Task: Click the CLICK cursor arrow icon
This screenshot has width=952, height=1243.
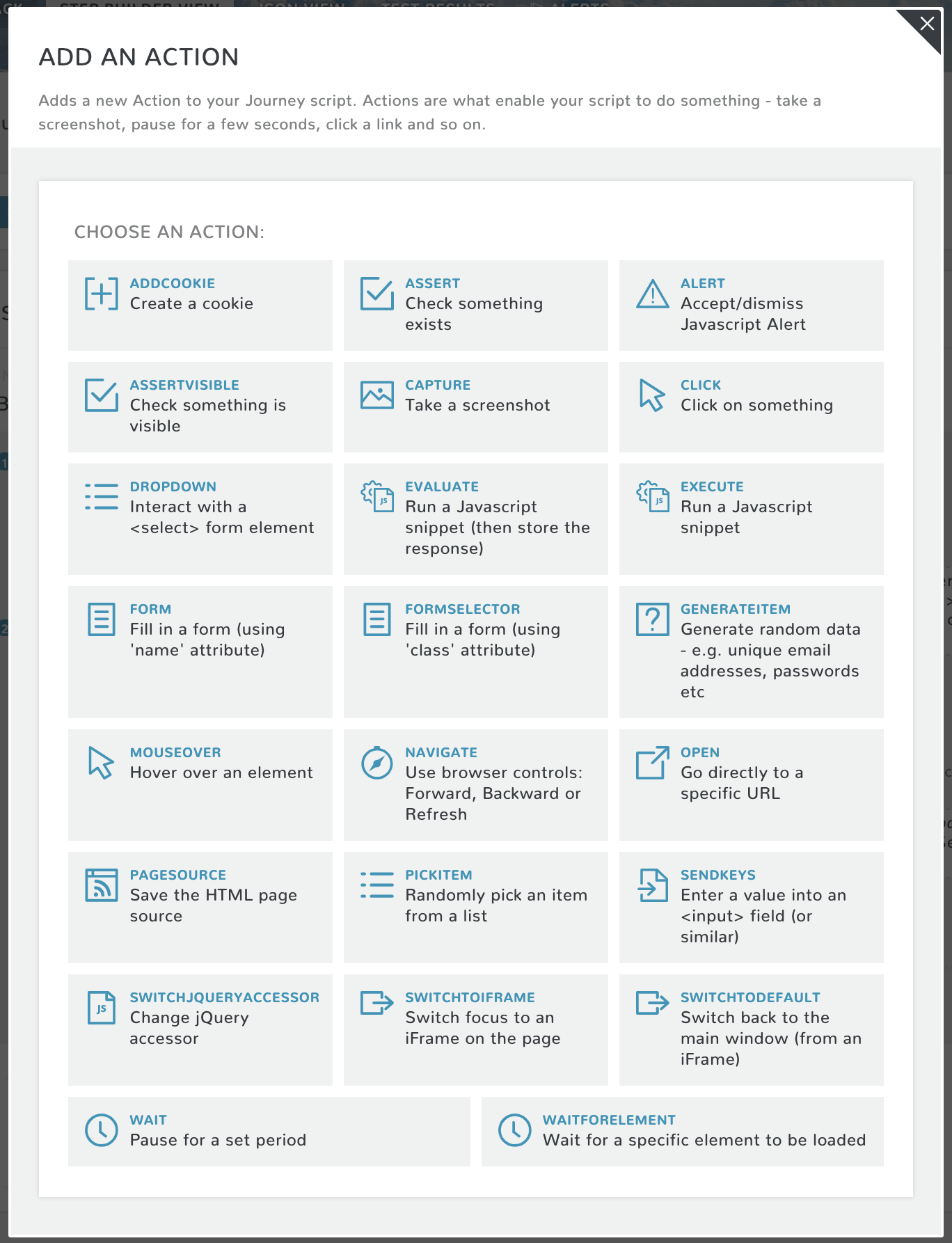Action: (x=652, y=395)
